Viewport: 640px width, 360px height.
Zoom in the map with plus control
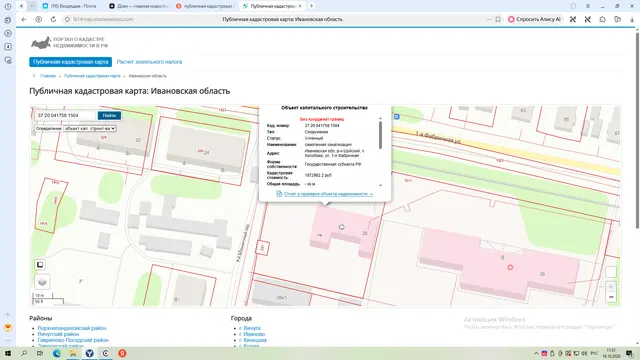tap(611, 287)
